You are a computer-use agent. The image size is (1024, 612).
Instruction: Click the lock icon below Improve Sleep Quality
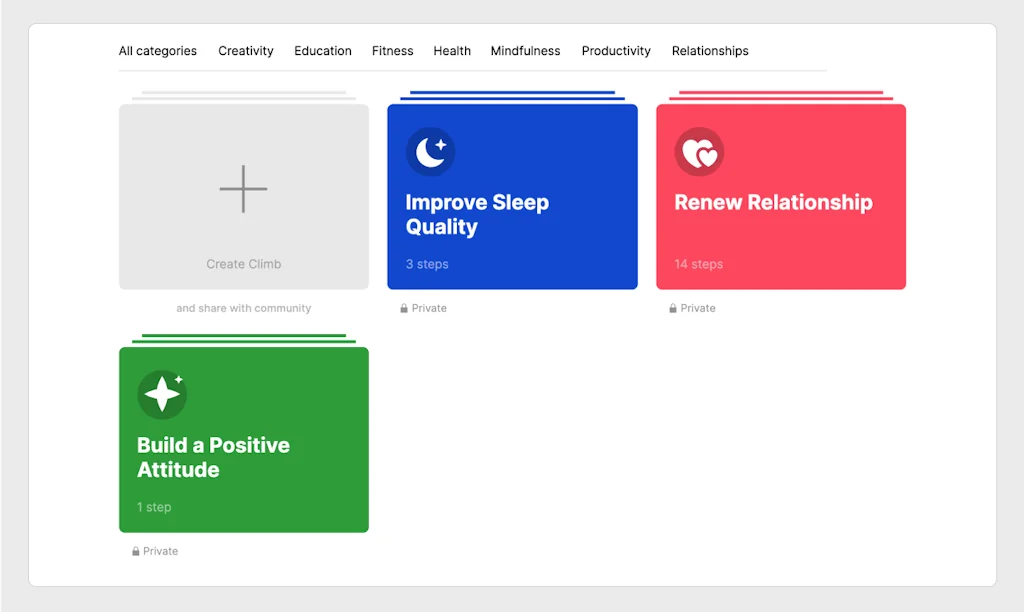click(404, 309)
